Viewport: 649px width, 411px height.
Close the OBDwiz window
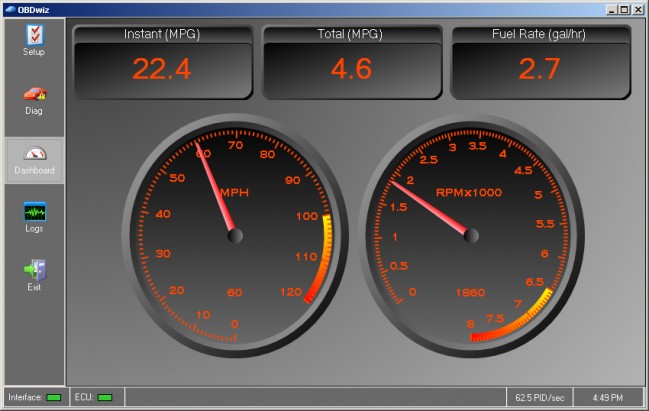pos(638,10)
